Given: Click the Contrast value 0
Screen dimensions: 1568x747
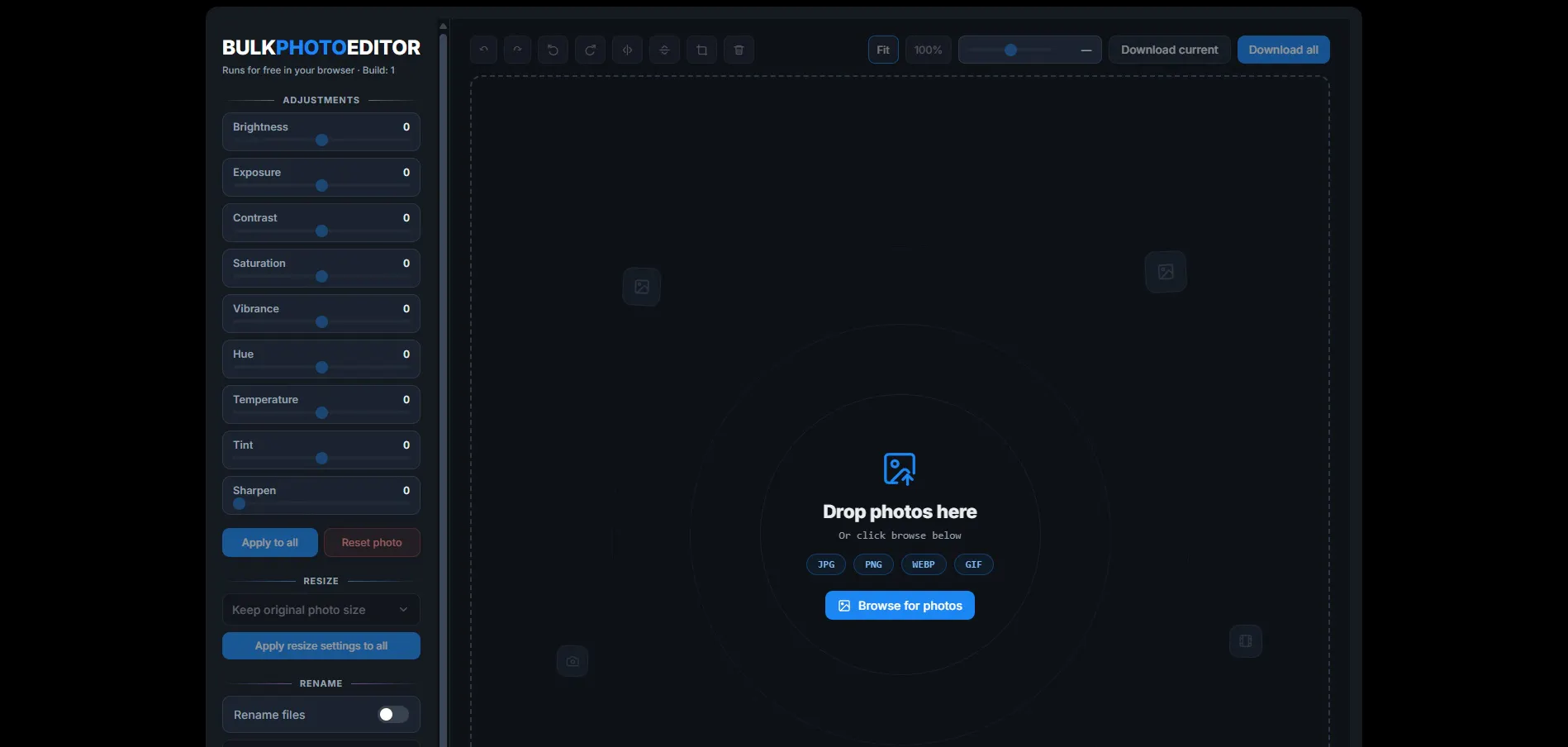Looking at the screenshot, I should (406, 218).
